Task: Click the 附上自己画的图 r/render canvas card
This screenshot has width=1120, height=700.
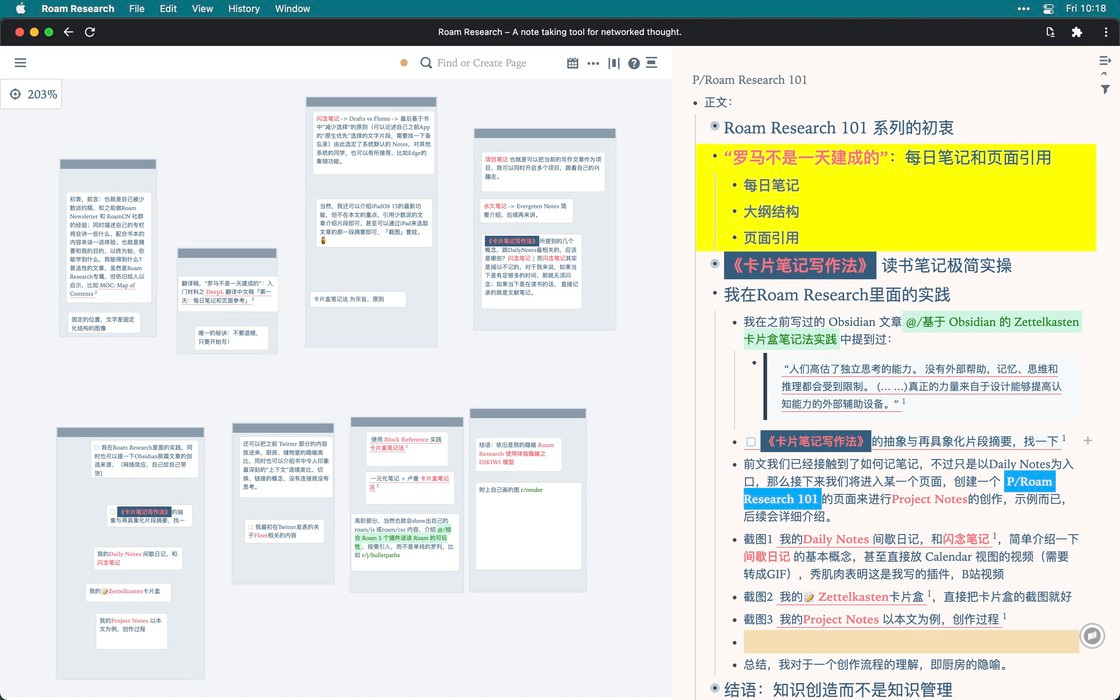Action: (x=527, y=524)
